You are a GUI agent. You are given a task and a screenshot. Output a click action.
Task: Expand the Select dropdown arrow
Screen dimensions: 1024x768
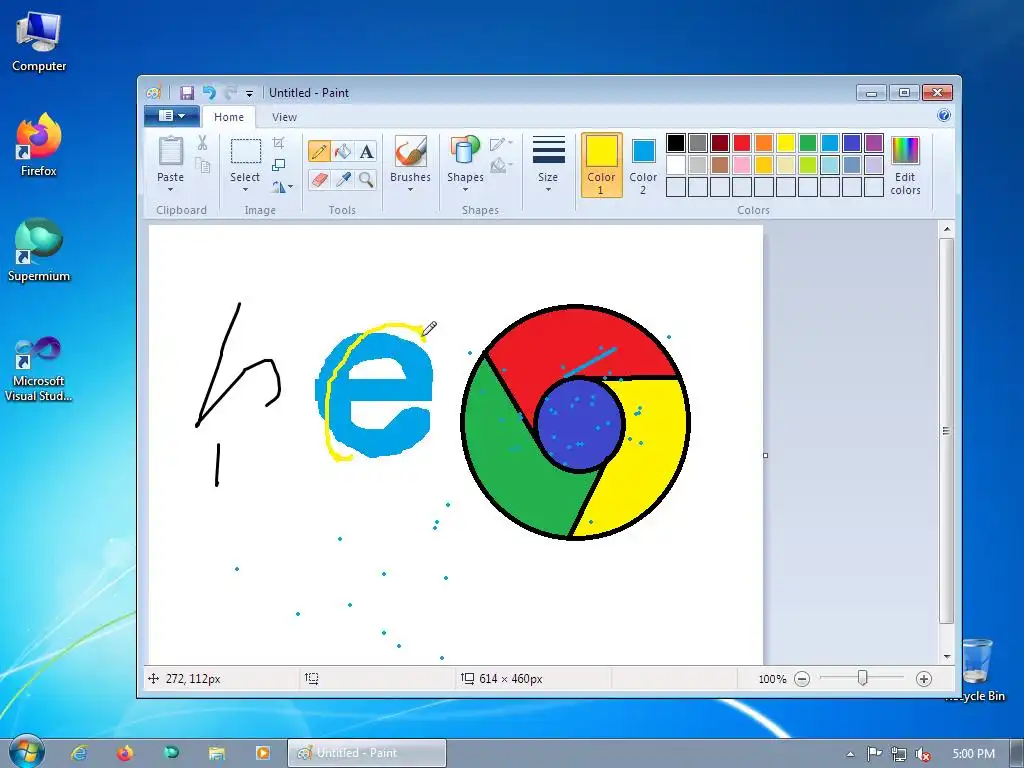[245, 190]
